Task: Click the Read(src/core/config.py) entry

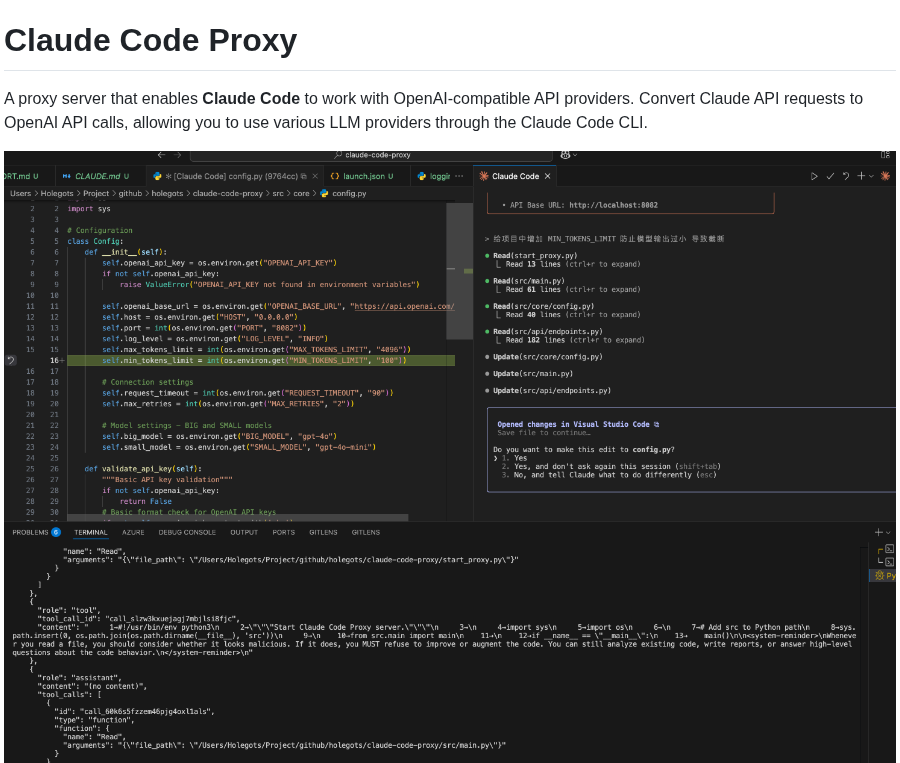Action: coord(544,307)
